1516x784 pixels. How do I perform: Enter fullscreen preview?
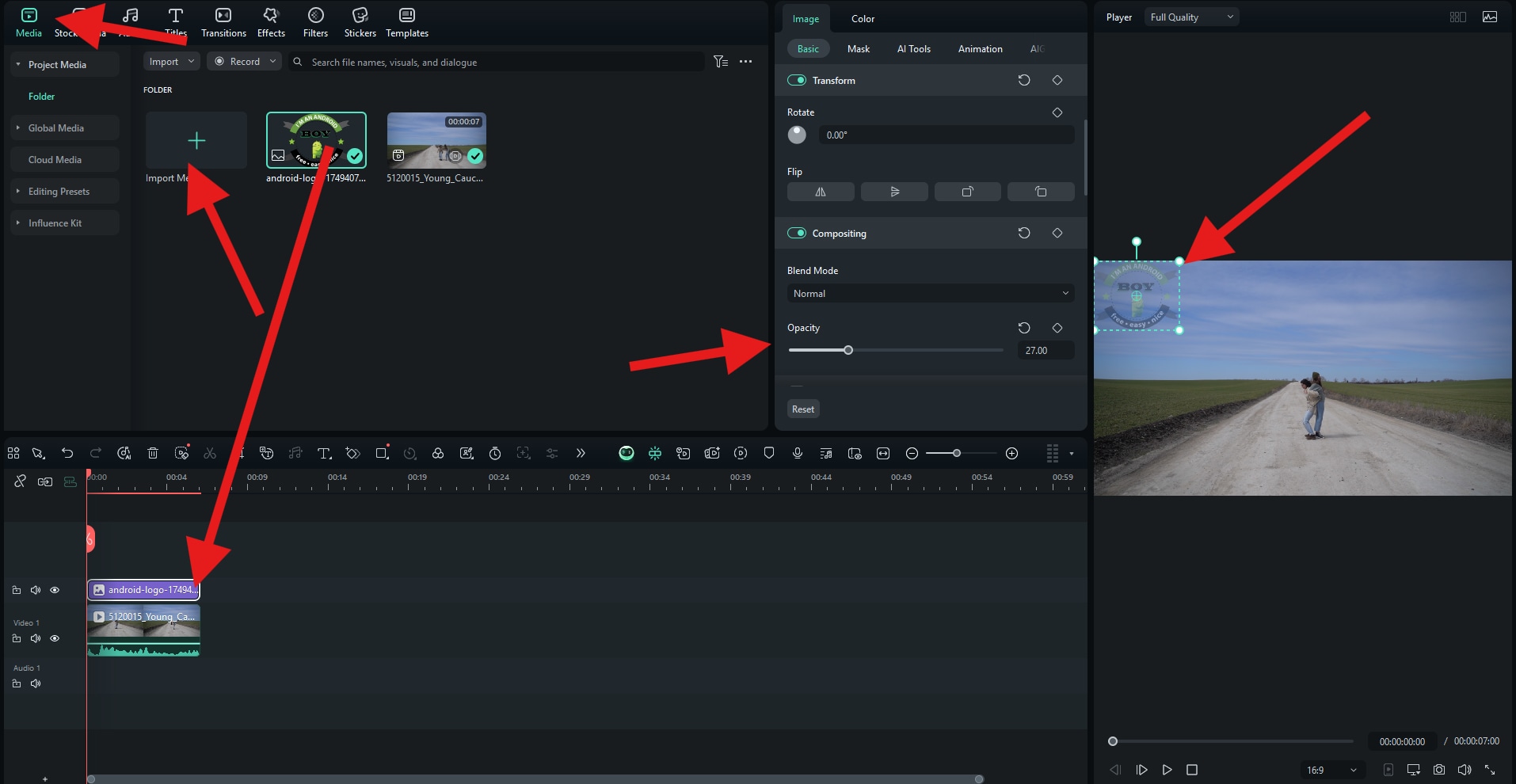pyautogui.click(x=1490, y=770)
